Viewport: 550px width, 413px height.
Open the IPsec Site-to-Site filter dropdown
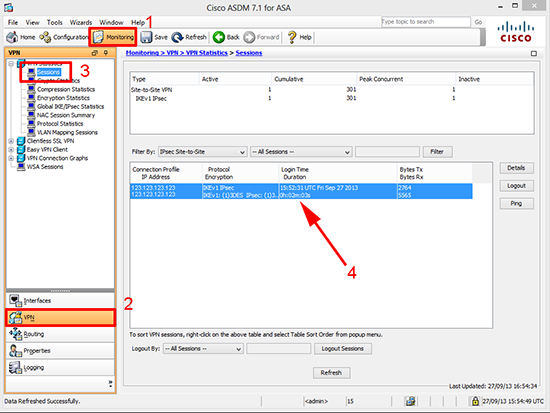point(203,152)
